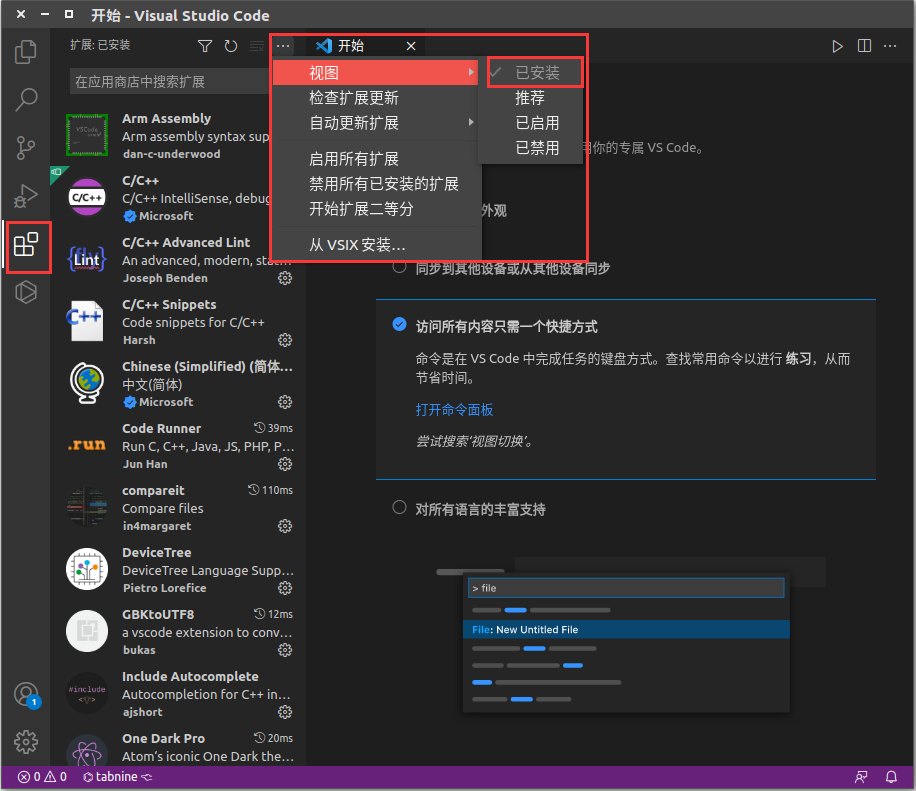The image size is (916, 791).
Task: Open the manage gear for C/C++ Snippets
Action: 285,340
